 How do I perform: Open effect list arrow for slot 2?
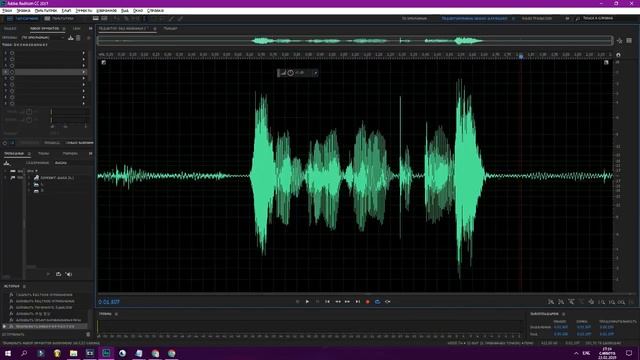[x=84, y=59]
